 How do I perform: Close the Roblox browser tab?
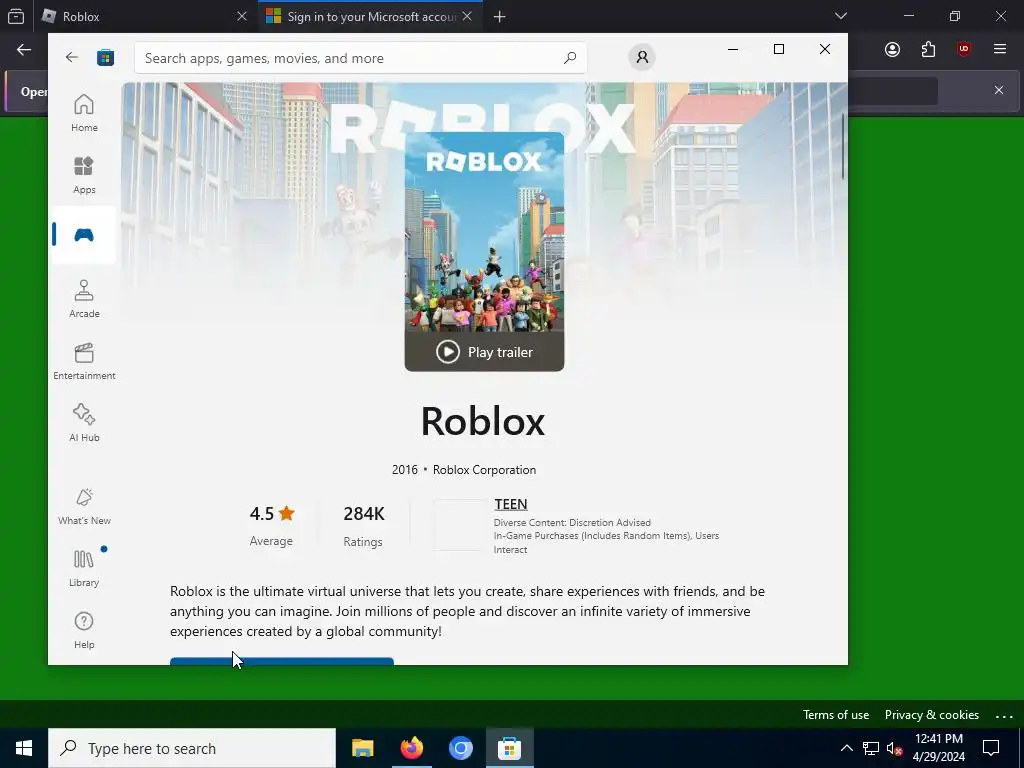(x=242, y=16)
